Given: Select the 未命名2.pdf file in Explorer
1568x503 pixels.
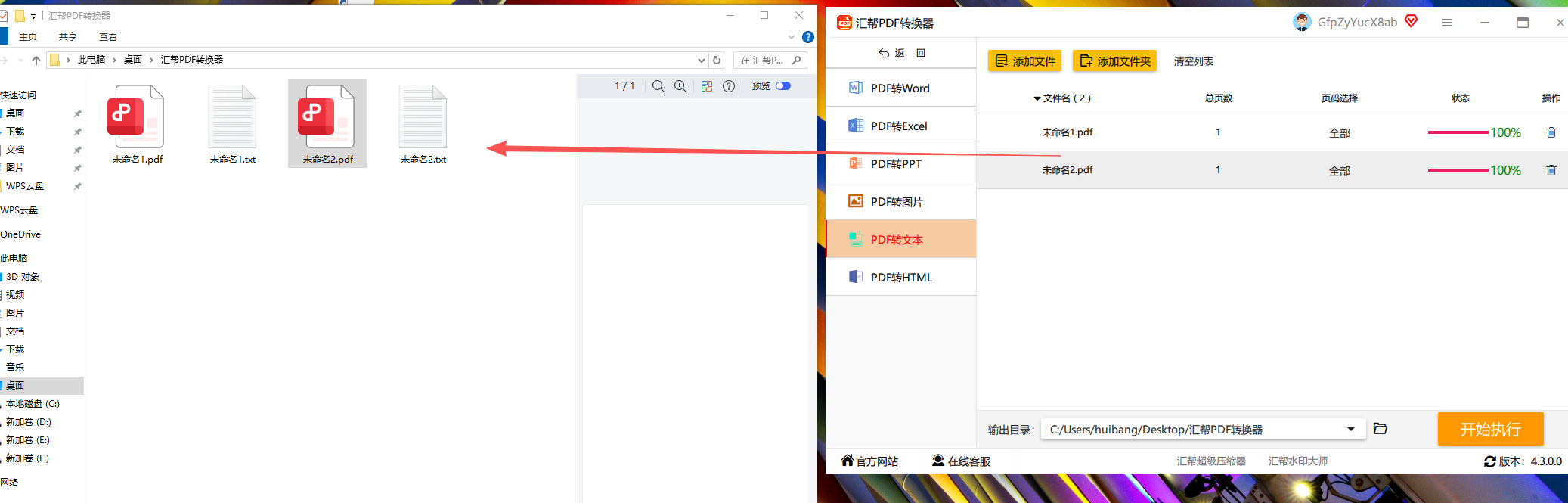Looking at the screenshot, I should pyautogui.click(x=327, y=124).
